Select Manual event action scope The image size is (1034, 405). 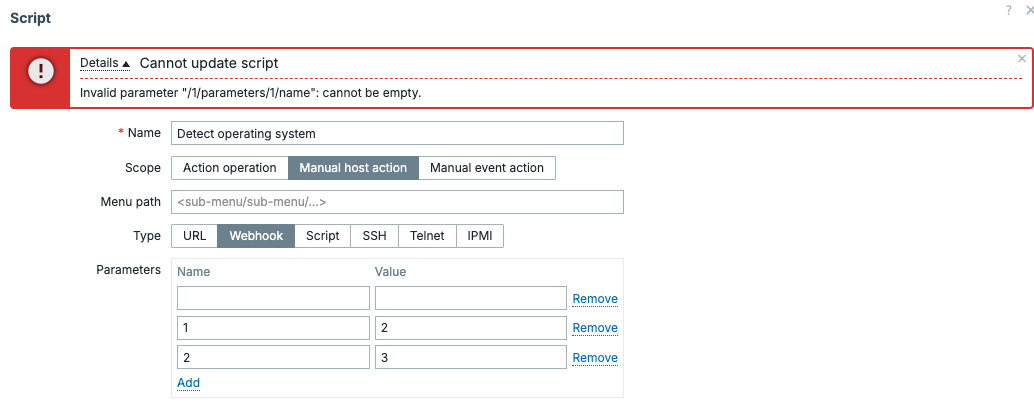486,168
